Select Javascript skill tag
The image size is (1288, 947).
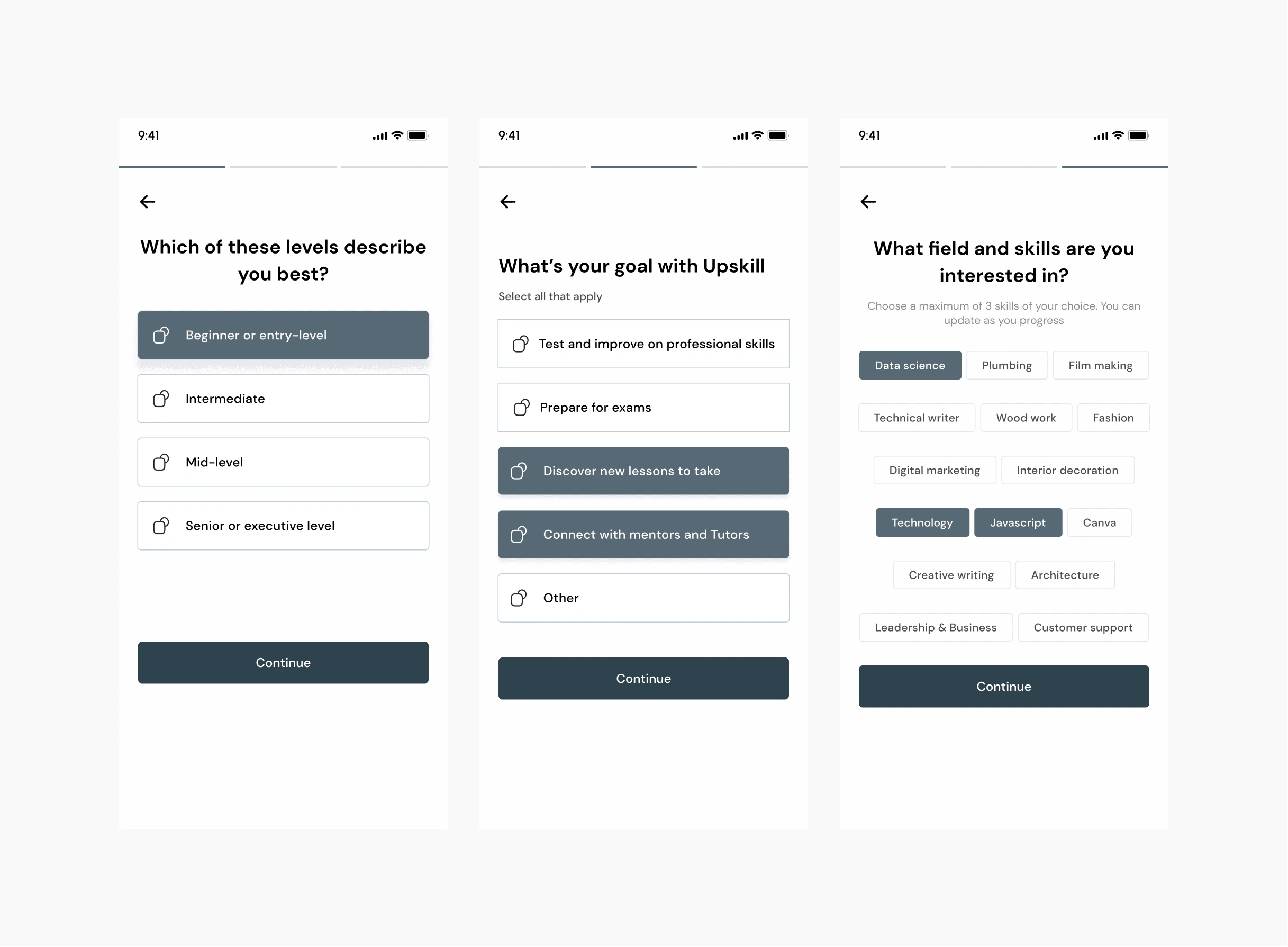click(1017, 521)
